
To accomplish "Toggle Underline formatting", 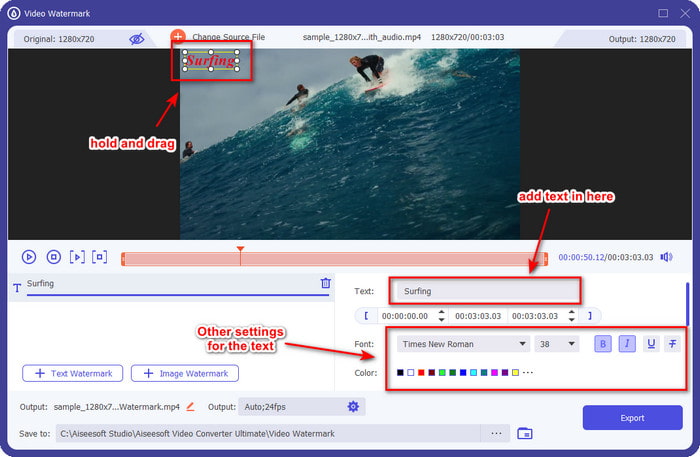I will click(x=651, y=344).
